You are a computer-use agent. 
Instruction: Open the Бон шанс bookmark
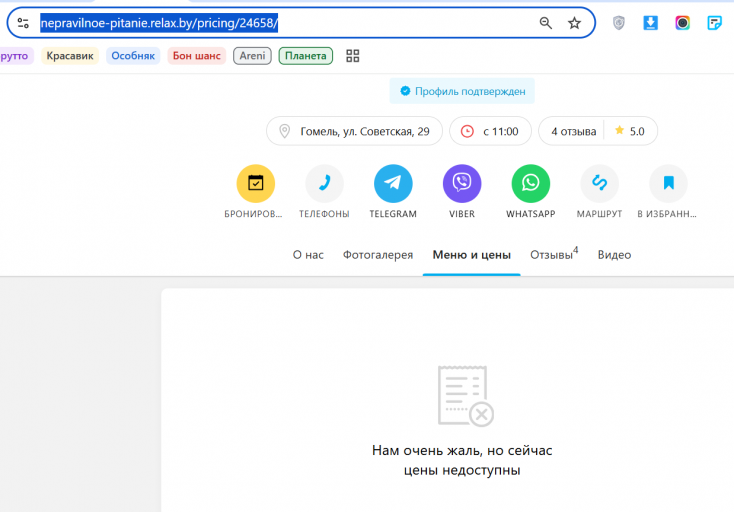click(x=197, y=56)
